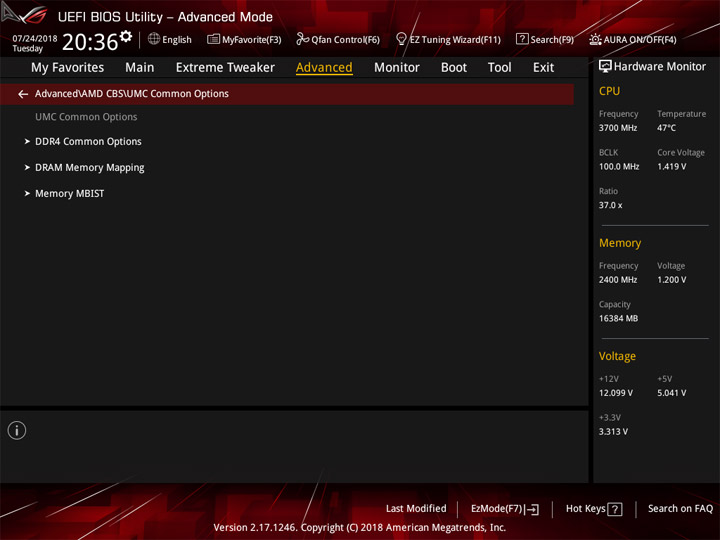
Task: Click the Advanced\AMD CBS\UMC Common Options breadcrumb
Action: [x=132, y=94]
